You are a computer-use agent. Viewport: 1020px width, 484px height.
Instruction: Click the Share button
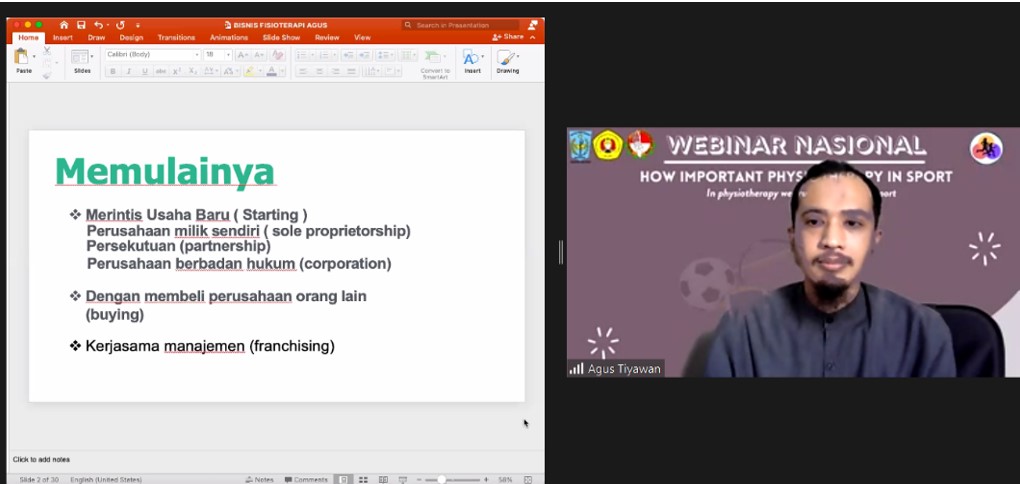click(508, 37)
